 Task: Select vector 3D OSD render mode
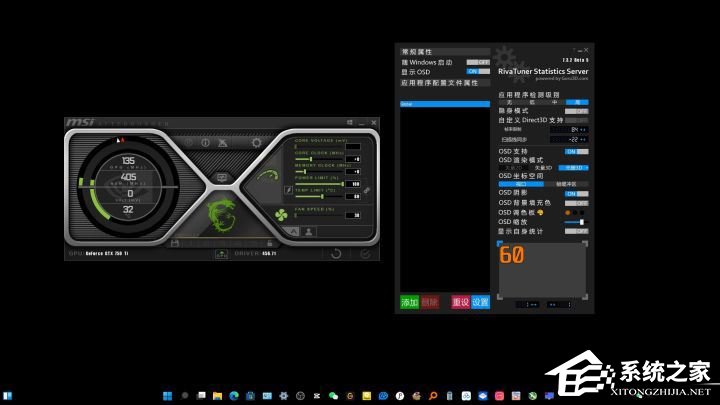point(543,168)
